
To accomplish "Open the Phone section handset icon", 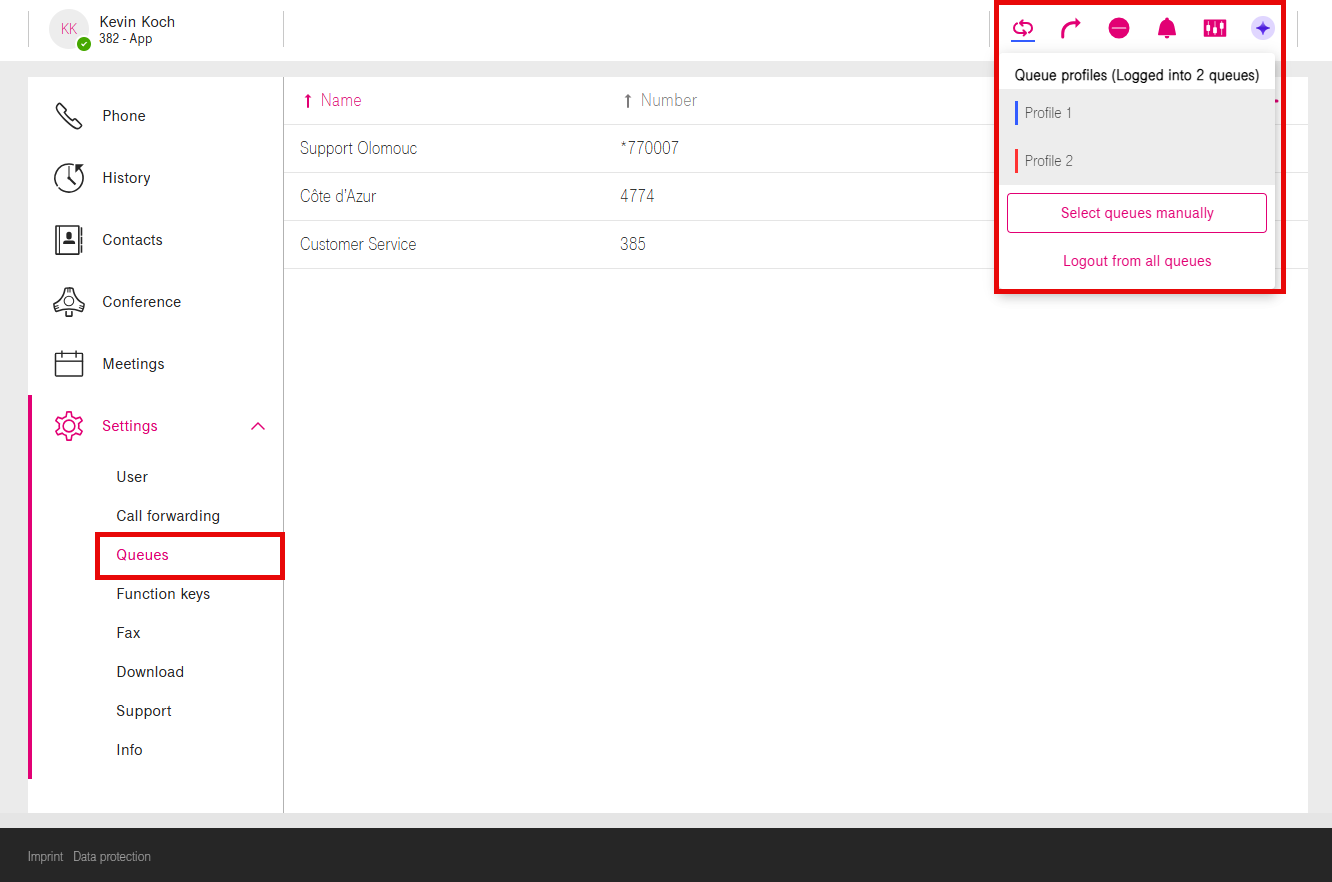I will point(69,116).
